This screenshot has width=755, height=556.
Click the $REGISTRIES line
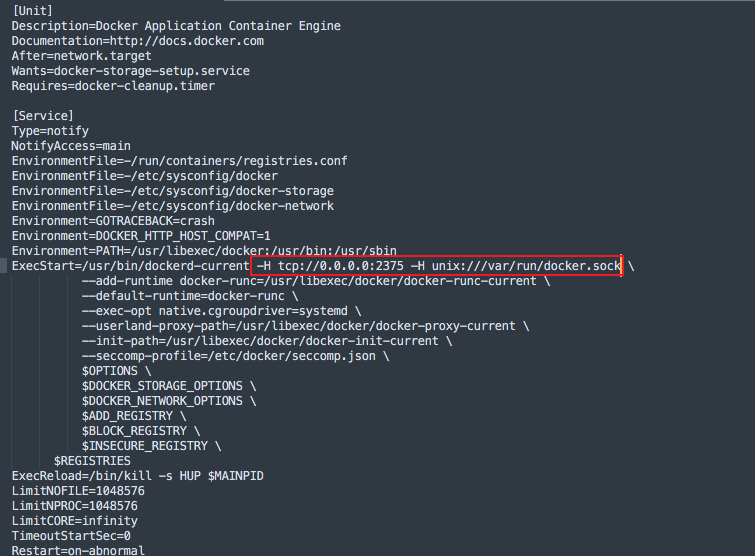(x=92, y=461)
